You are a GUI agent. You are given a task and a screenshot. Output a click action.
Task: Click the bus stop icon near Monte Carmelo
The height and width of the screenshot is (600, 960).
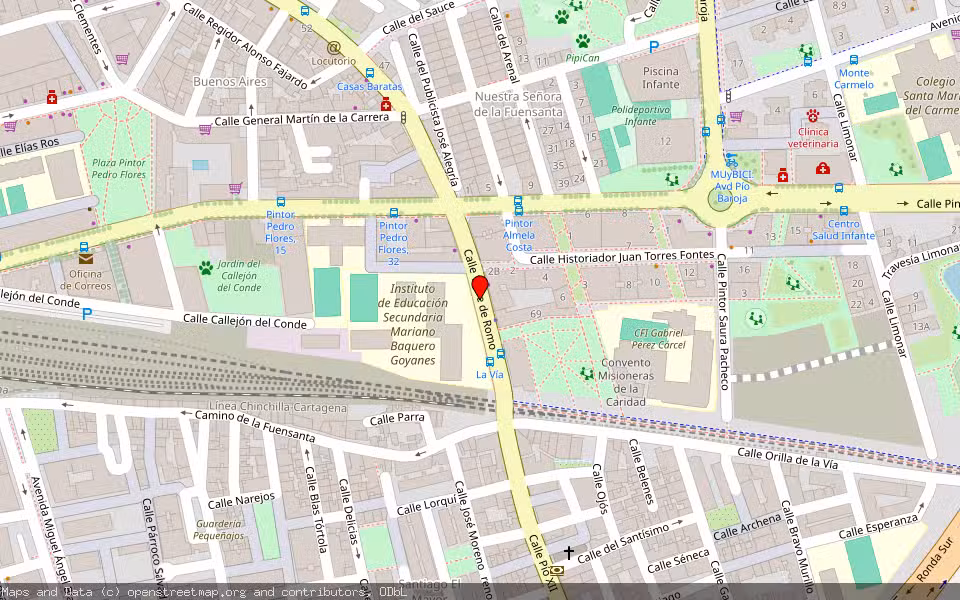pyautogui.click(x=854, y=60)
